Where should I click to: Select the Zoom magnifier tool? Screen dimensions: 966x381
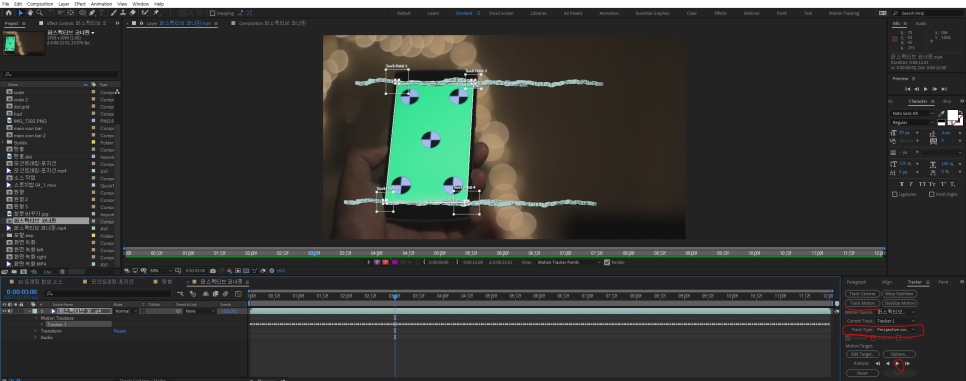tap(39, 12)
